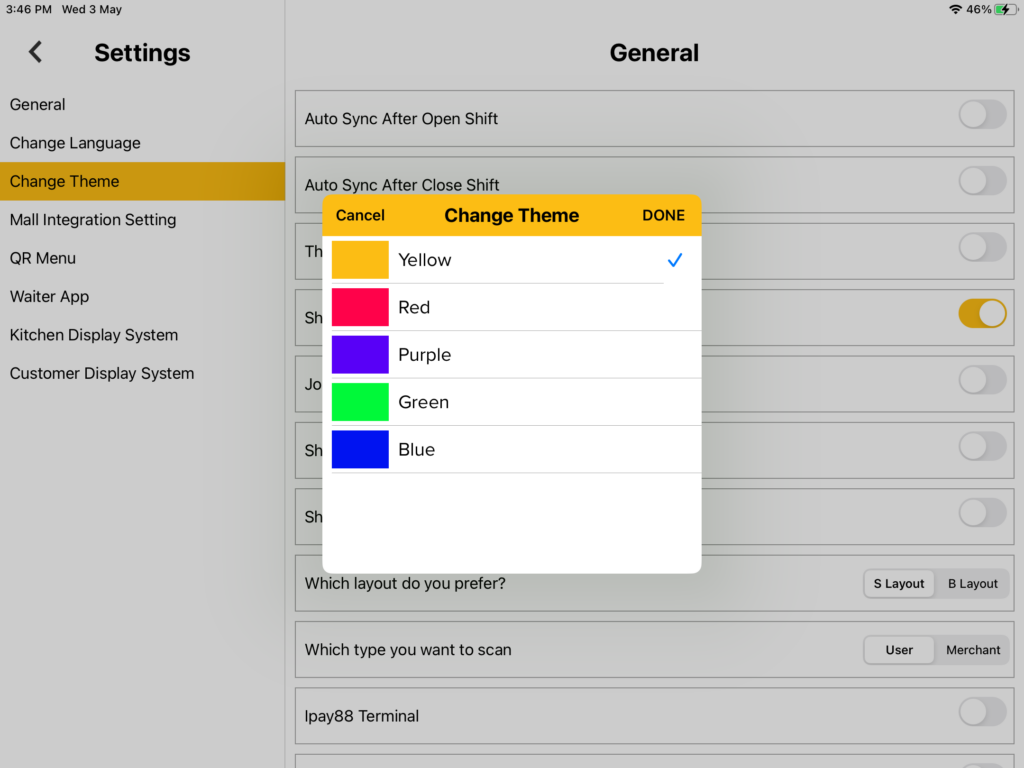Select S Layout as preferred layout
This screenshot has height=768, width=1024.
point(898,583)
